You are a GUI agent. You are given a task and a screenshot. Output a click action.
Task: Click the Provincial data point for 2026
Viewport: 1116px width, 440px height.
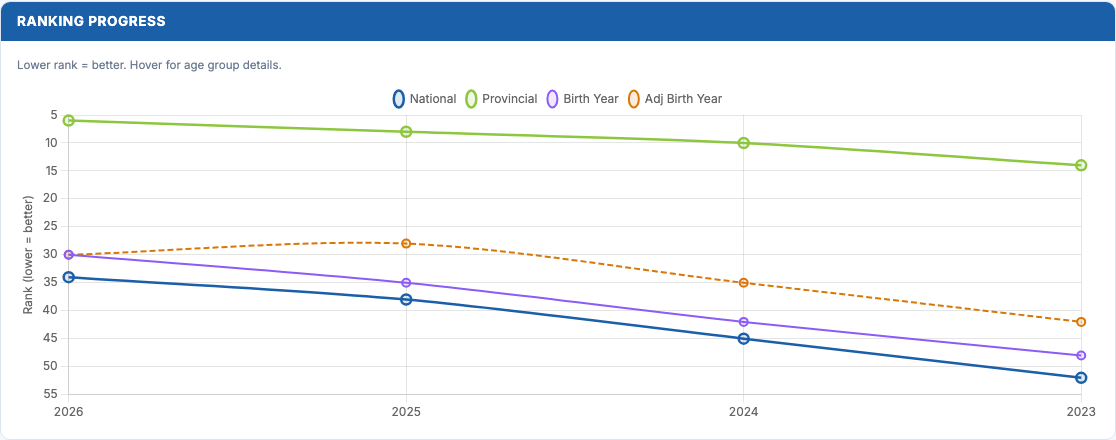[x=69, y=120]
